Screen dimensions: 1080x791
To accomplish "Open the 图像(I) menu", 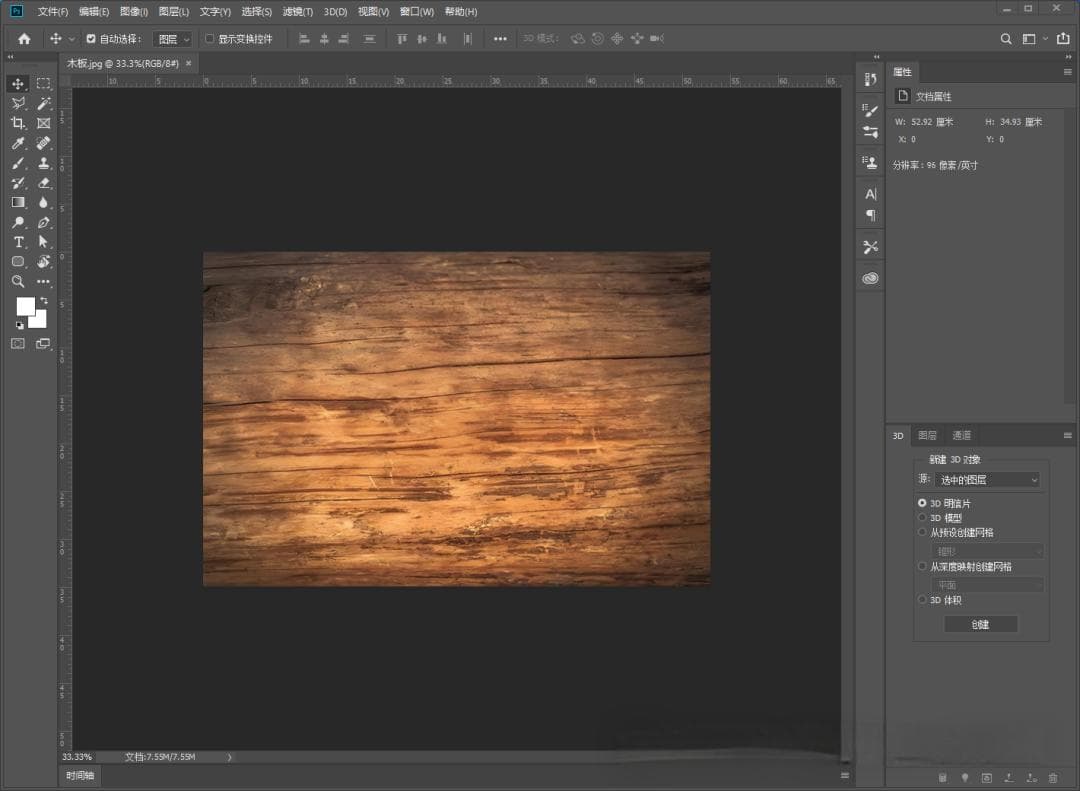I will (x=134, y=12).
